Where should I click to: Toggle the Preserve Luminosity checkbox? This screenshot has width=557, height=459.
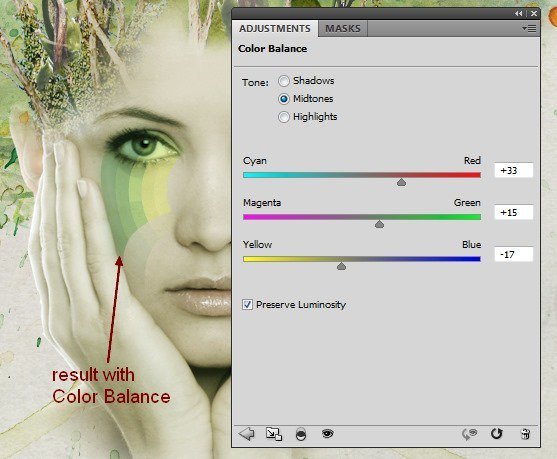pyautogui.click(x=247, y=305)
